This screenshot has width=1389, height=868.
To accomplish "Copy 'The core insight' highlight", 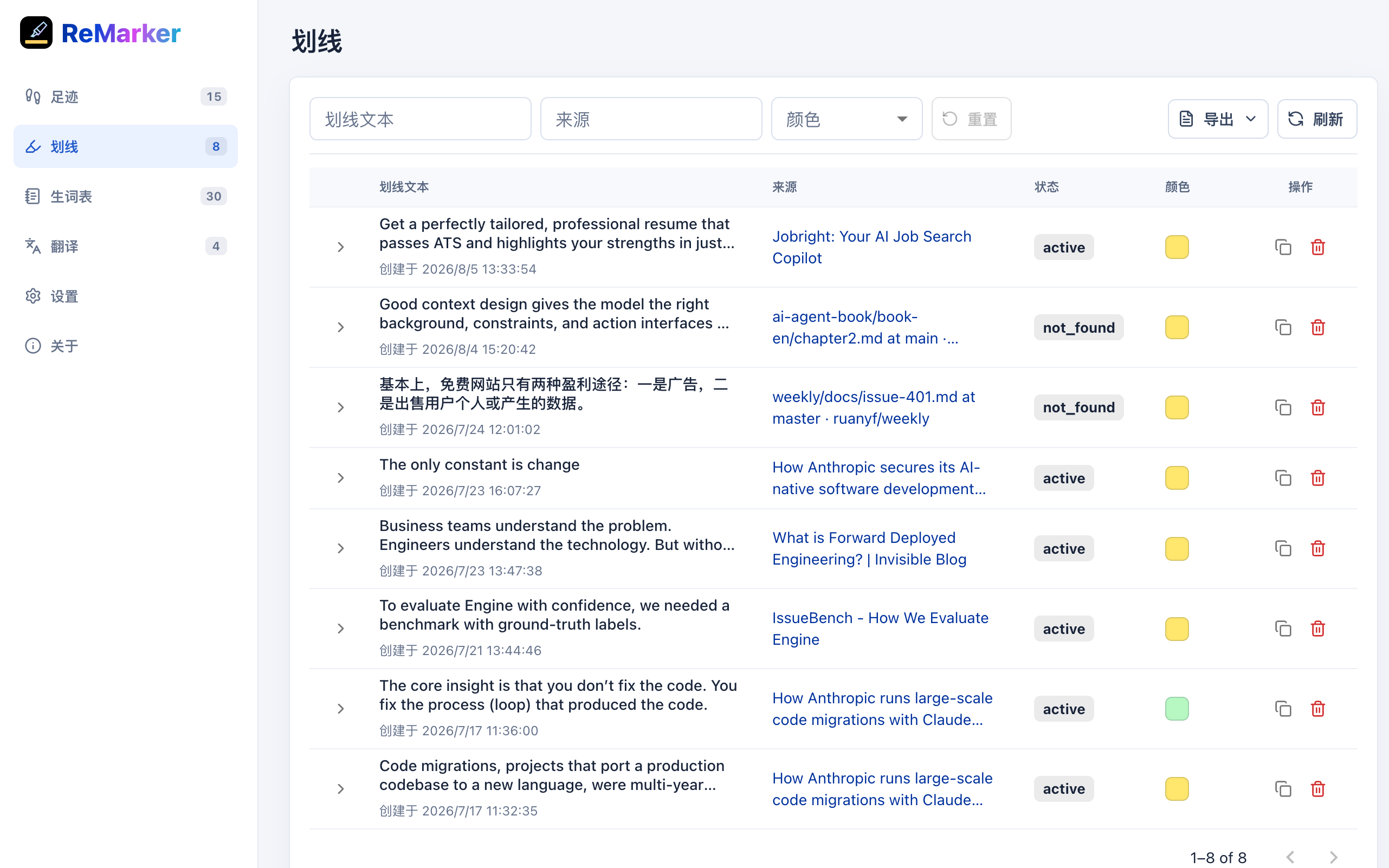I will tap(1283, 709).
